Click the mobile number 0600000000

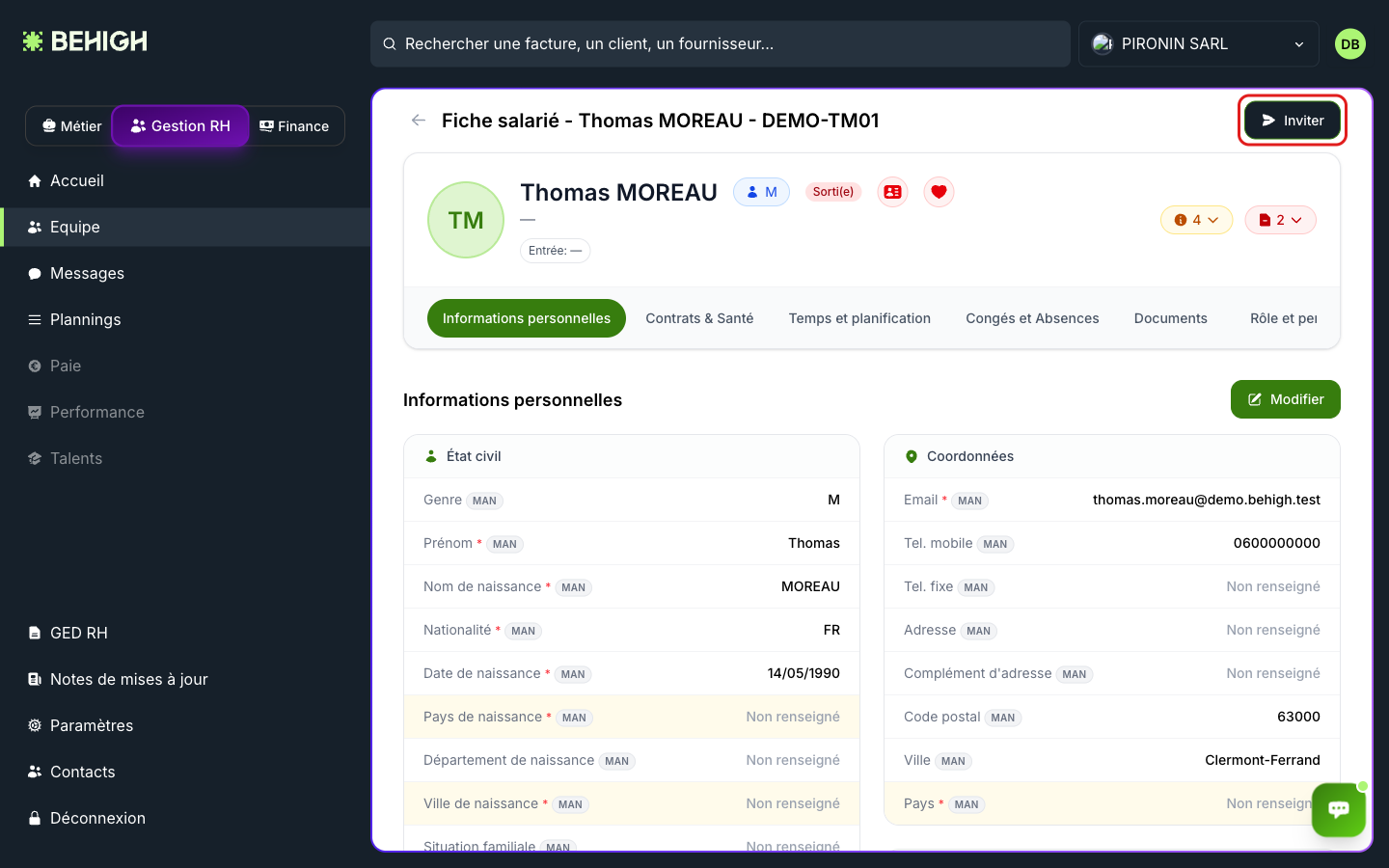tap(1276, 543)
